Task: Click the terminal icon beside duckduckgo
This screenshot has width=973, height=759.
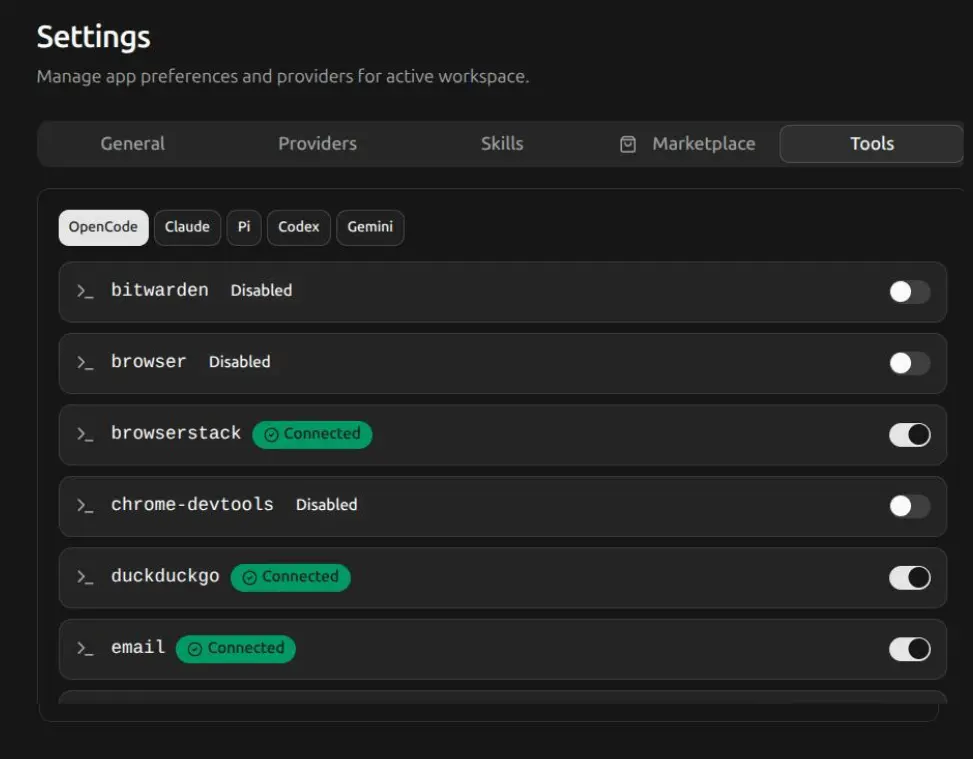Action: [85, 577]
